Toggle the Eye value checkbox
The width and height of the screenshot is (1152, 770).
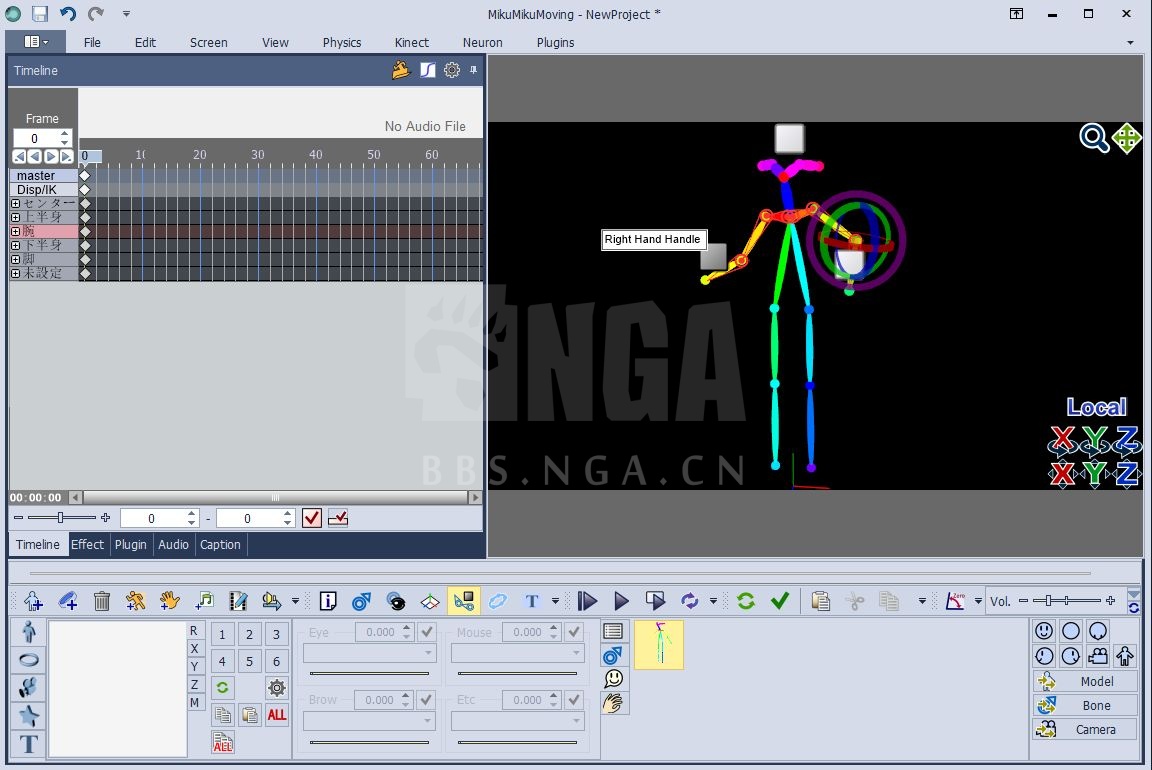[x=426, y=631]
